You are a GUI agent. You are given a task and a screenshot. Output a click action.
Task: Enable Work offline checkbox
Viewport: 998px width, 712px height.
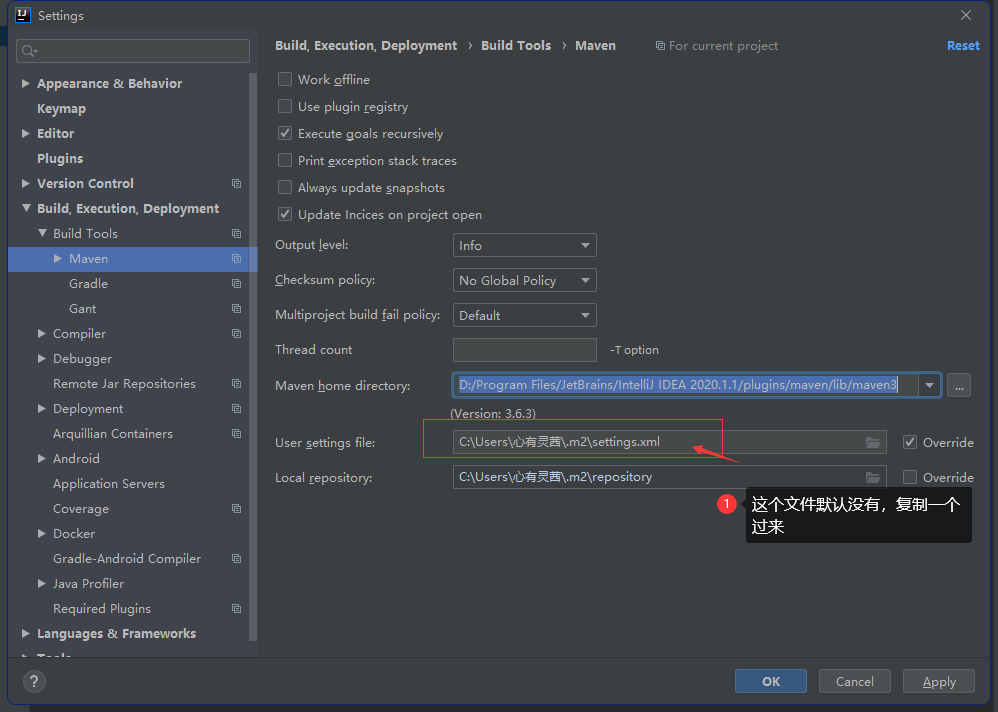[x=285, y=79]
